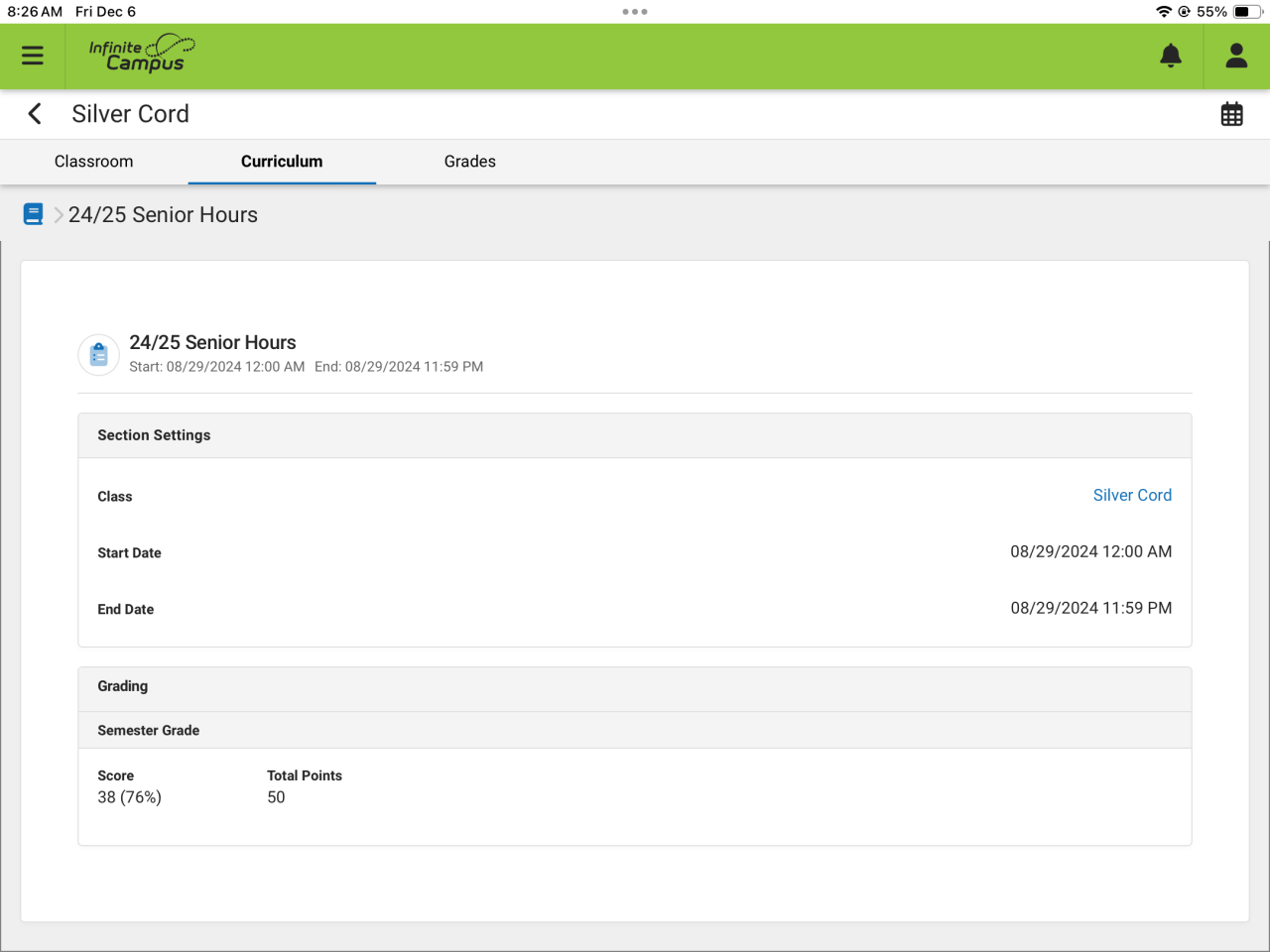Click the Grading section header
This screenshot has height=952, width=1270.
635,686
